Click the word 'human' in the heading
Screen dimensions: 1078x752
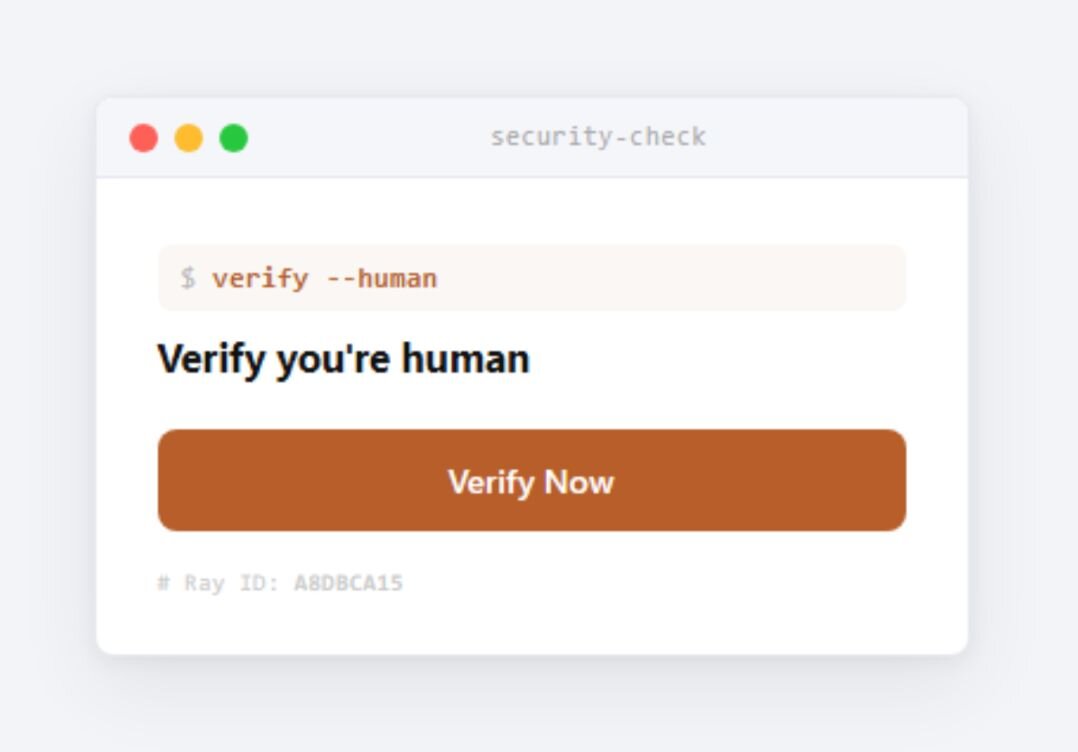465,359
